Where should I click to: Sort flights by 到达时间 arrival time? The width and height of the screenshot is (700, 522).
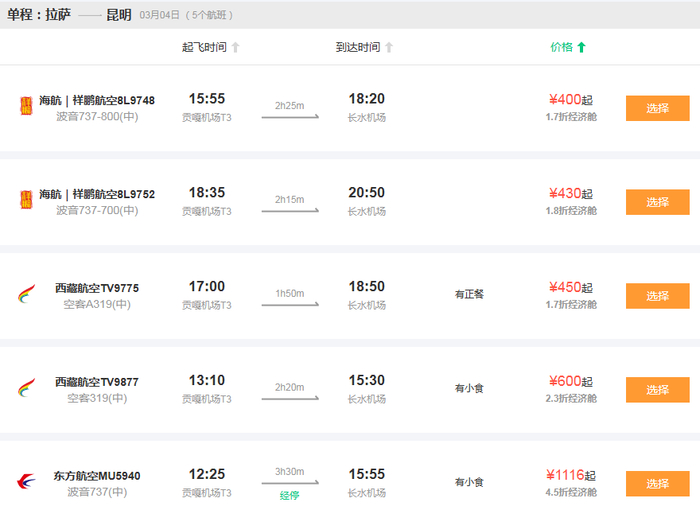(x=357, y=47)
